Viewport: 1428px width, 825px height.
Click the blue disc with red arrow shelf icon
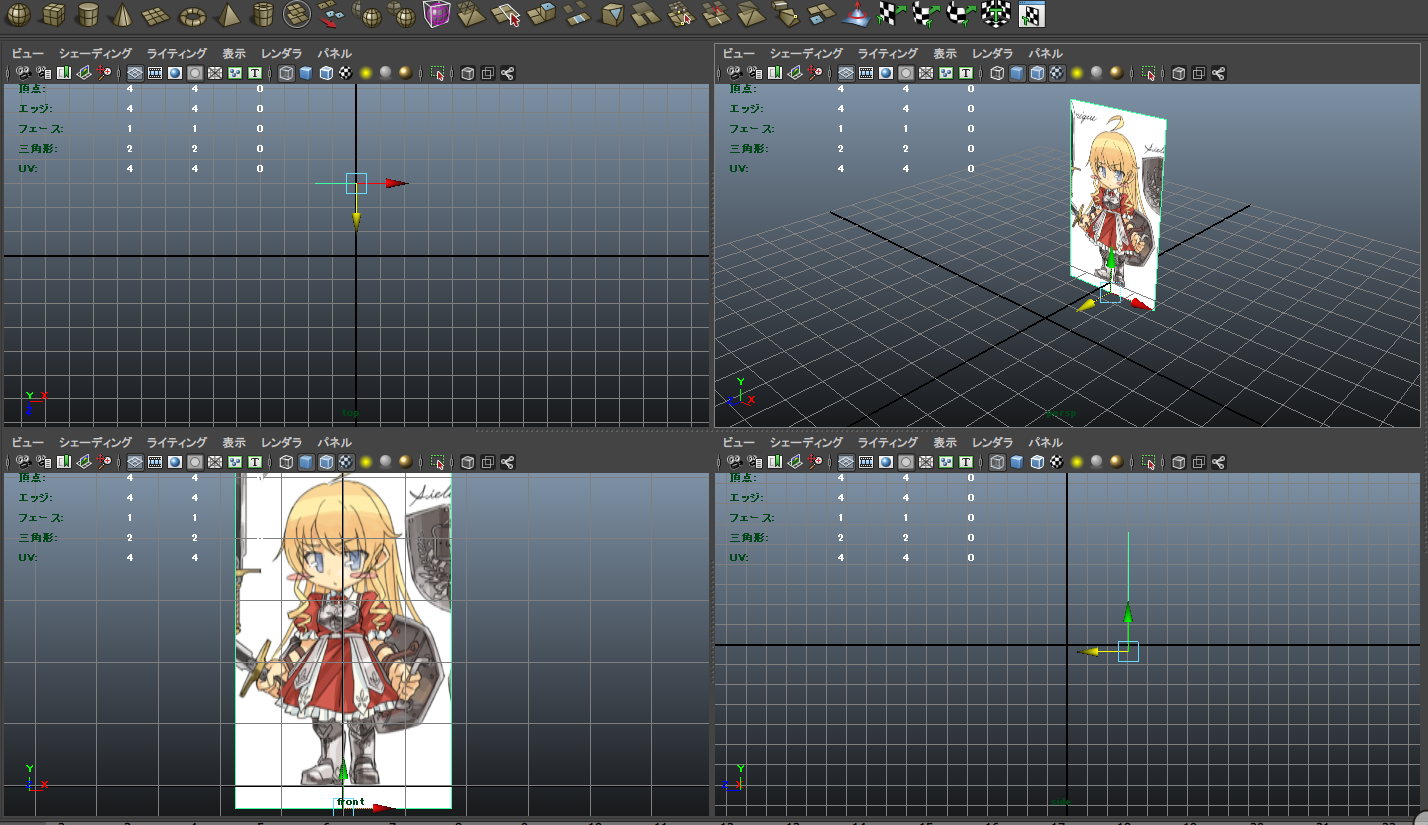(x=857, y=14)
